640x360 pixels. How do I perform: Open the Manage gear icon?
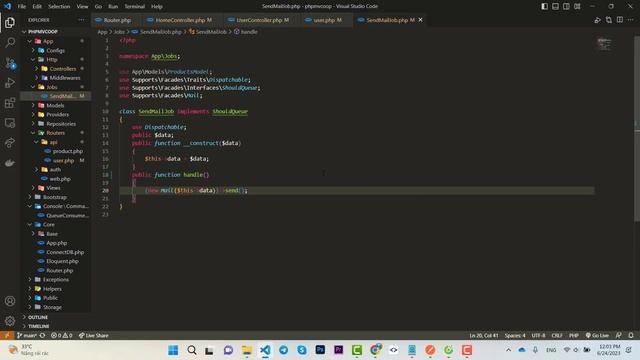[x=10, y=321]
